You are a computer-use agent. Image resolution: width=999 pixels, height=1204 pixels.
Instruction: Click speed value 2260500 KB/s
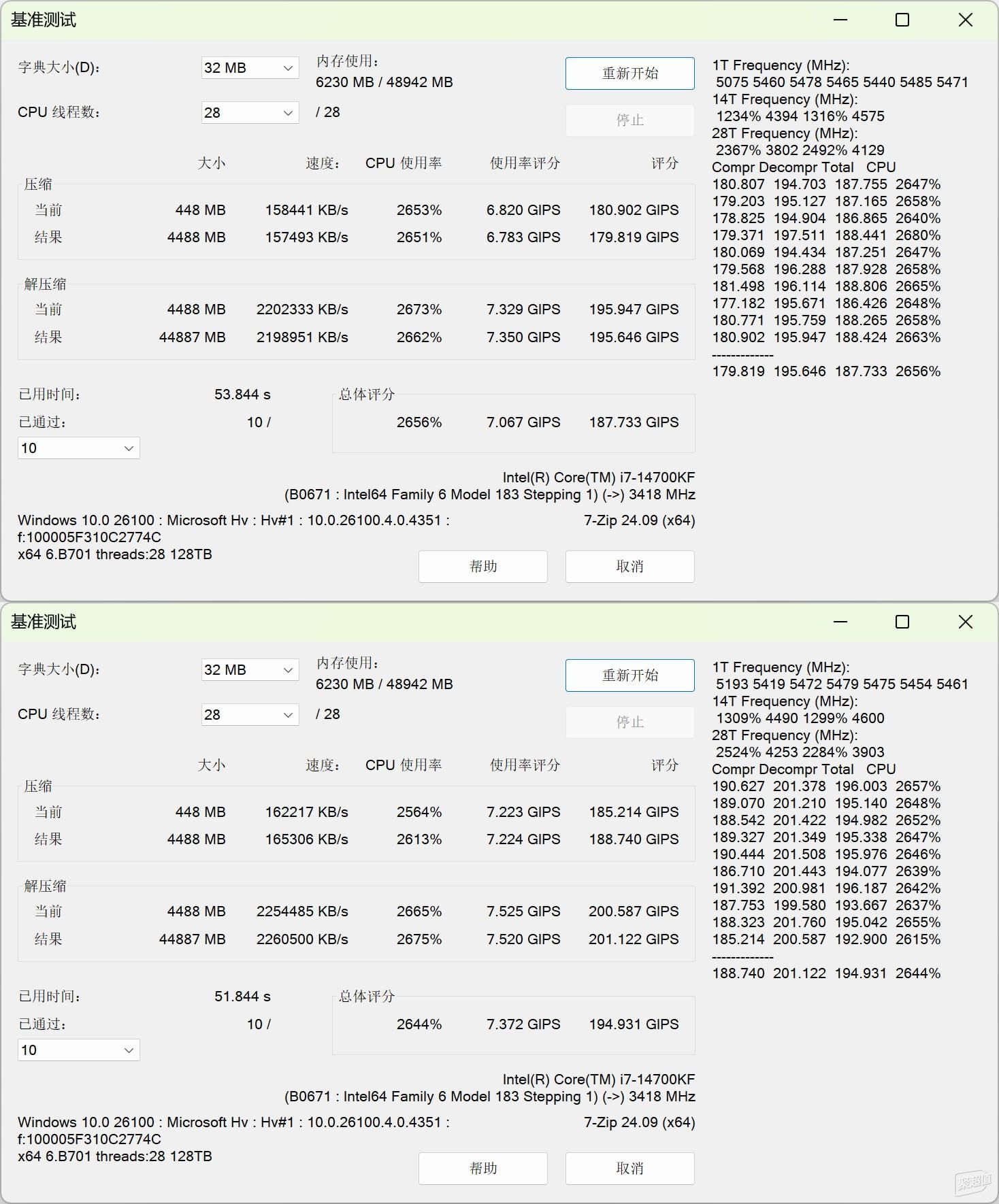pyautogui.click(x=302, y=939)
